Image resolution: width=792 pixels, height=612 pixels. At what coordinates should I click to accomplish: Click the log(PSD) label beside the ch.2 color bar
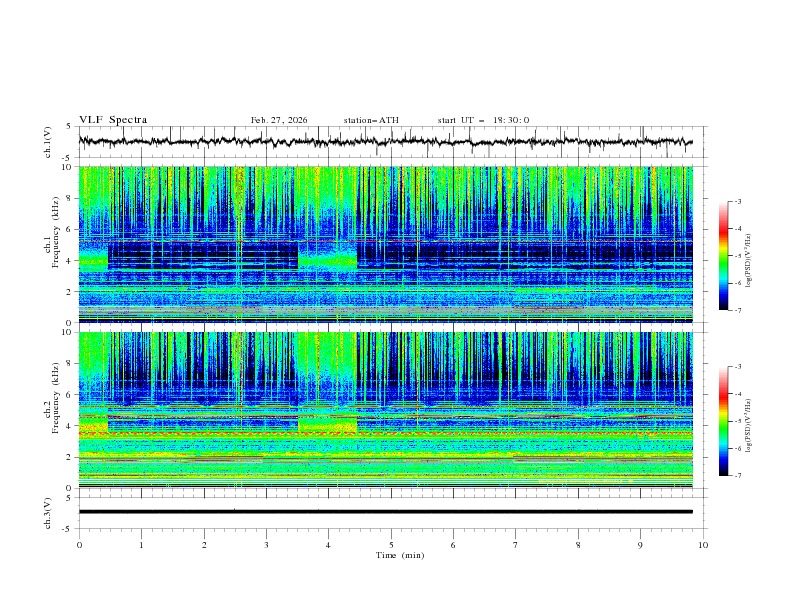[749, 426]
